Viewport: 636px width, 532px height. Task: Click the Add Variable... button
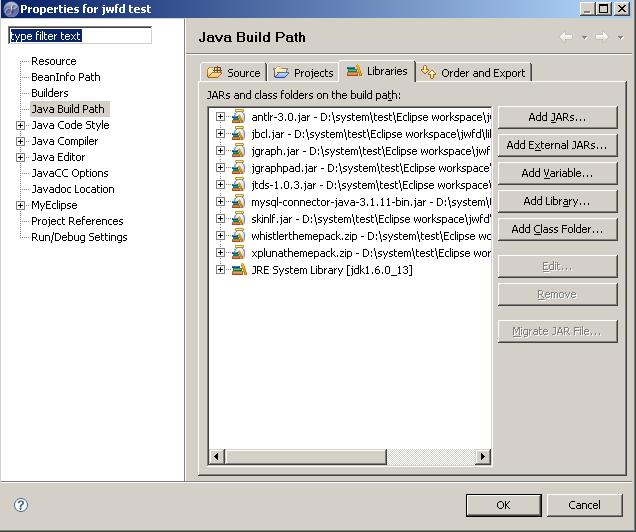click(557, 173)
